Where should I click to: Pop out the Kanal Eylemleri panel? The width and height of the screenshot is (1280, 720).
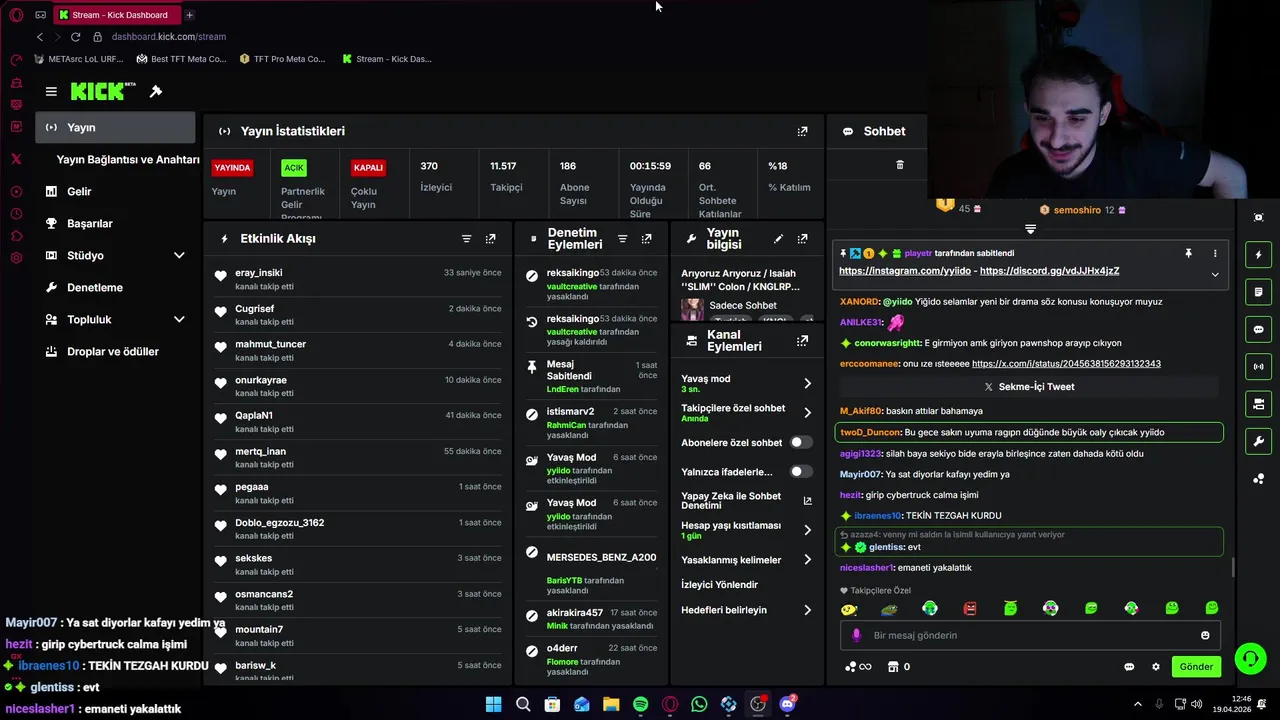[x=802, y=341]
